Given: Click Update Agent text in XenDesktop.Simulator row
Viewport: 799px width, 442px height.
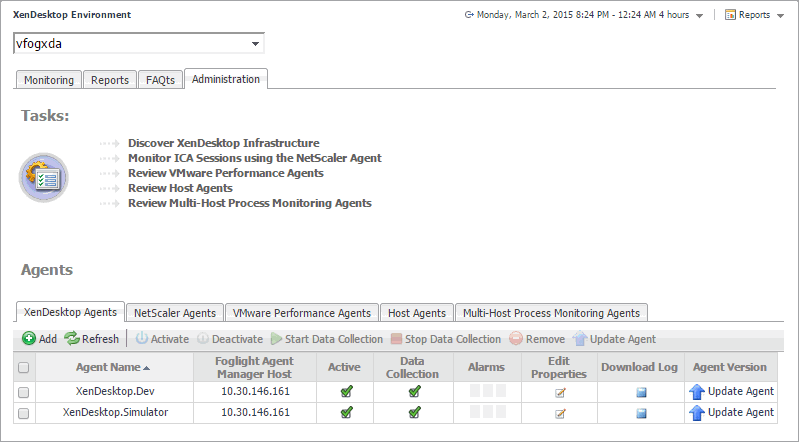Looking at the screenshot, I should (741, 412).
